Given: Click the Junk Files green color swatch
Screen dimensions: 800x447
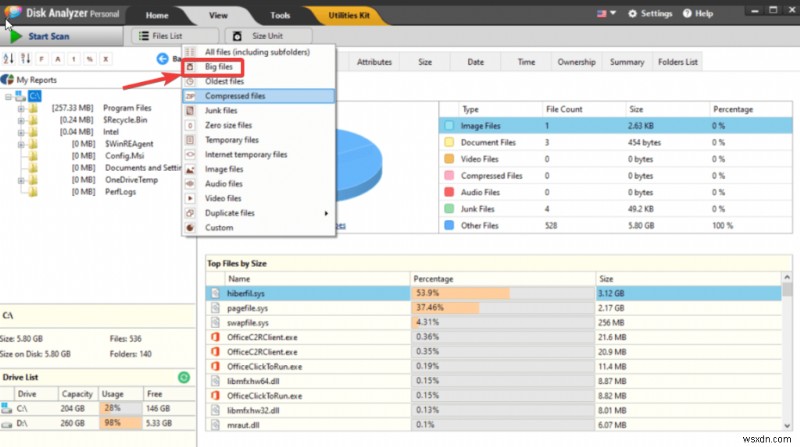Looking at the screenshot, I should click(x=449, y=209).
